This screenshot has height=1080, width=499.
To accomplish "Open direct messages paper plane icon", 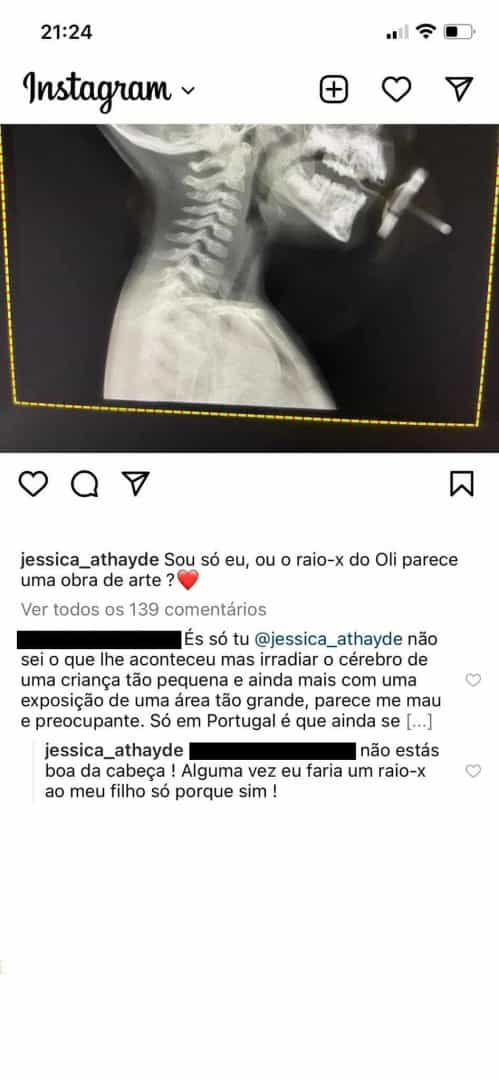I will coord(459,89).
